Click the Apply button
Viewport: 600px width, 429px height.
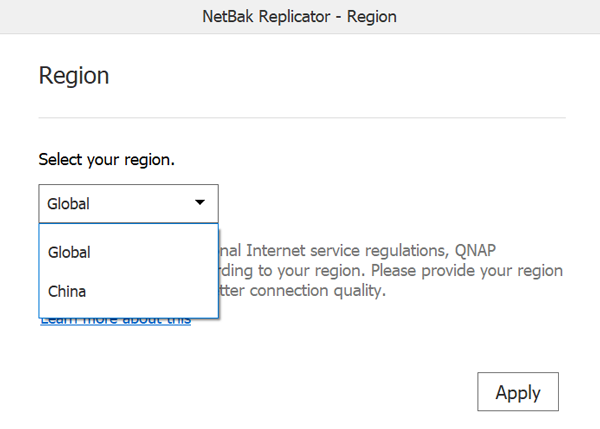tap(518, 391)
